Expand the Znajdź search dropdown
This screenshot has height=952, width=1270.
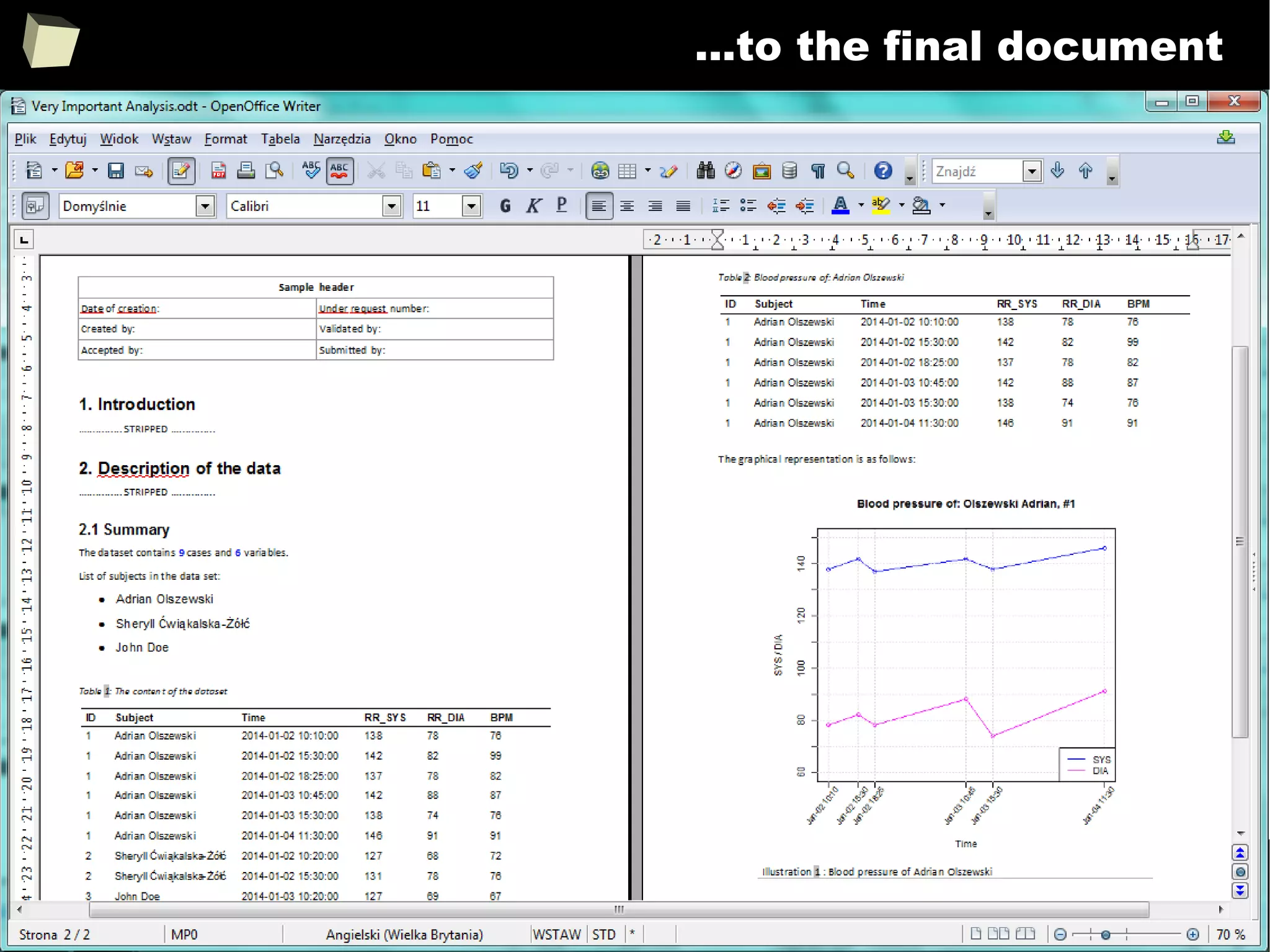[1032, 171]
